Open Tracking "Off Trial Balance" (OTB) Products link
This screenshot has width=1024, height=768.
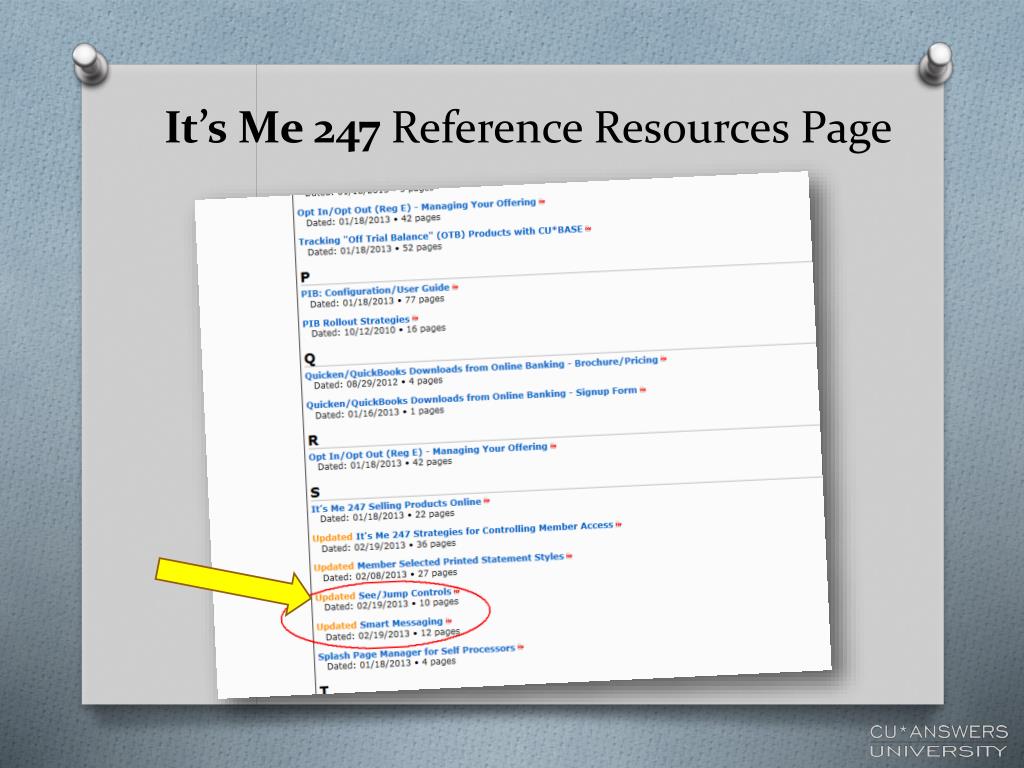point(441,235)
